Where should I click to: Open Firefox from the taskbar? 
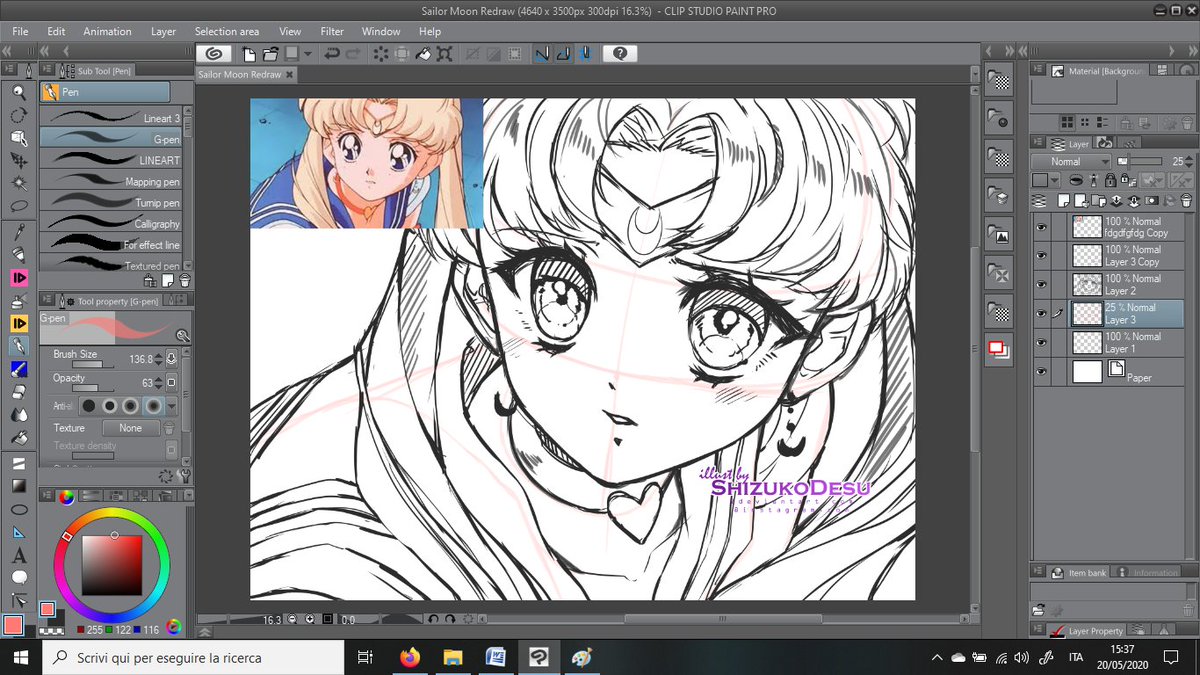coord(409,657)
